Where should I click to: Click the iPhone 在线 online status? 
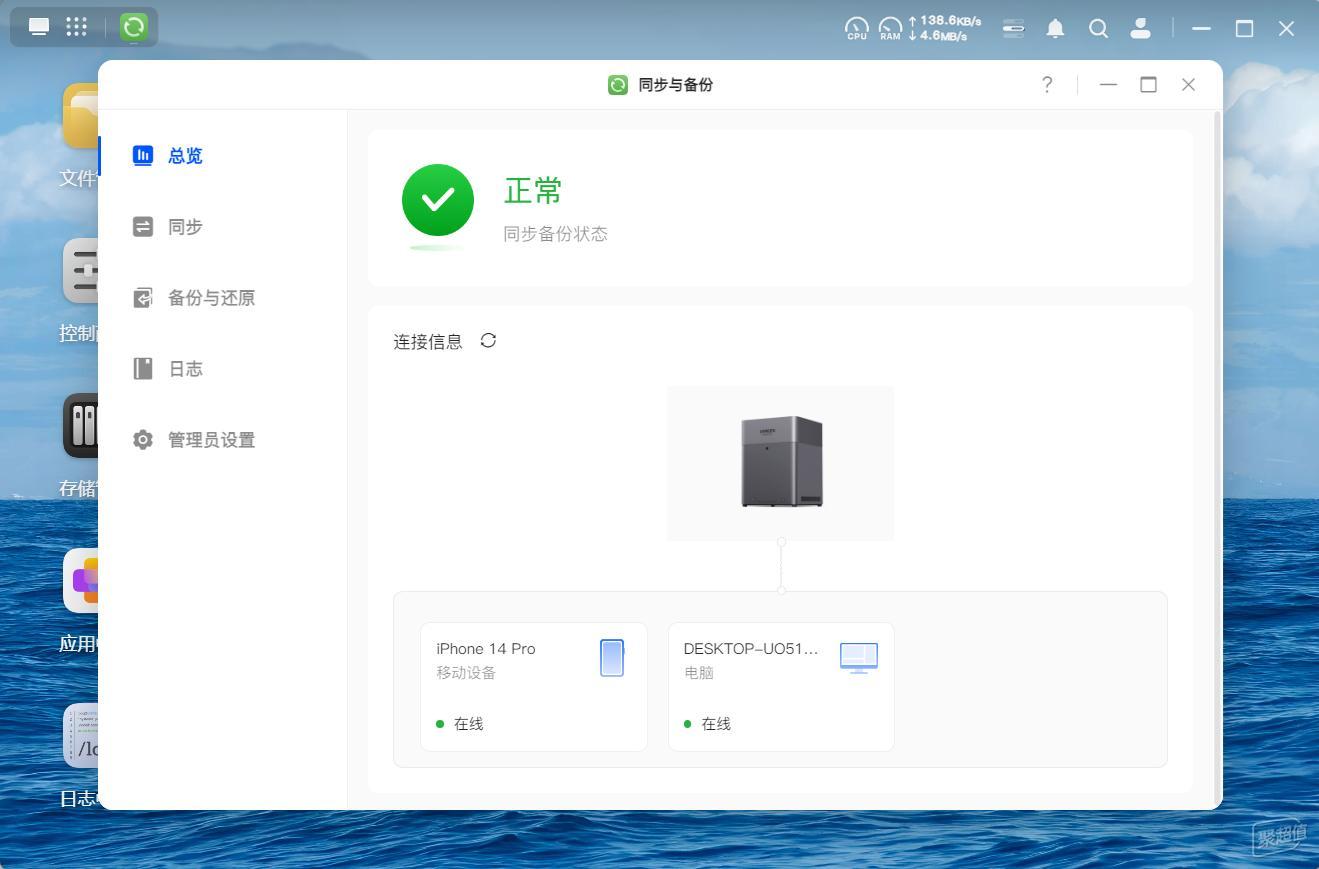coord(460,724)
